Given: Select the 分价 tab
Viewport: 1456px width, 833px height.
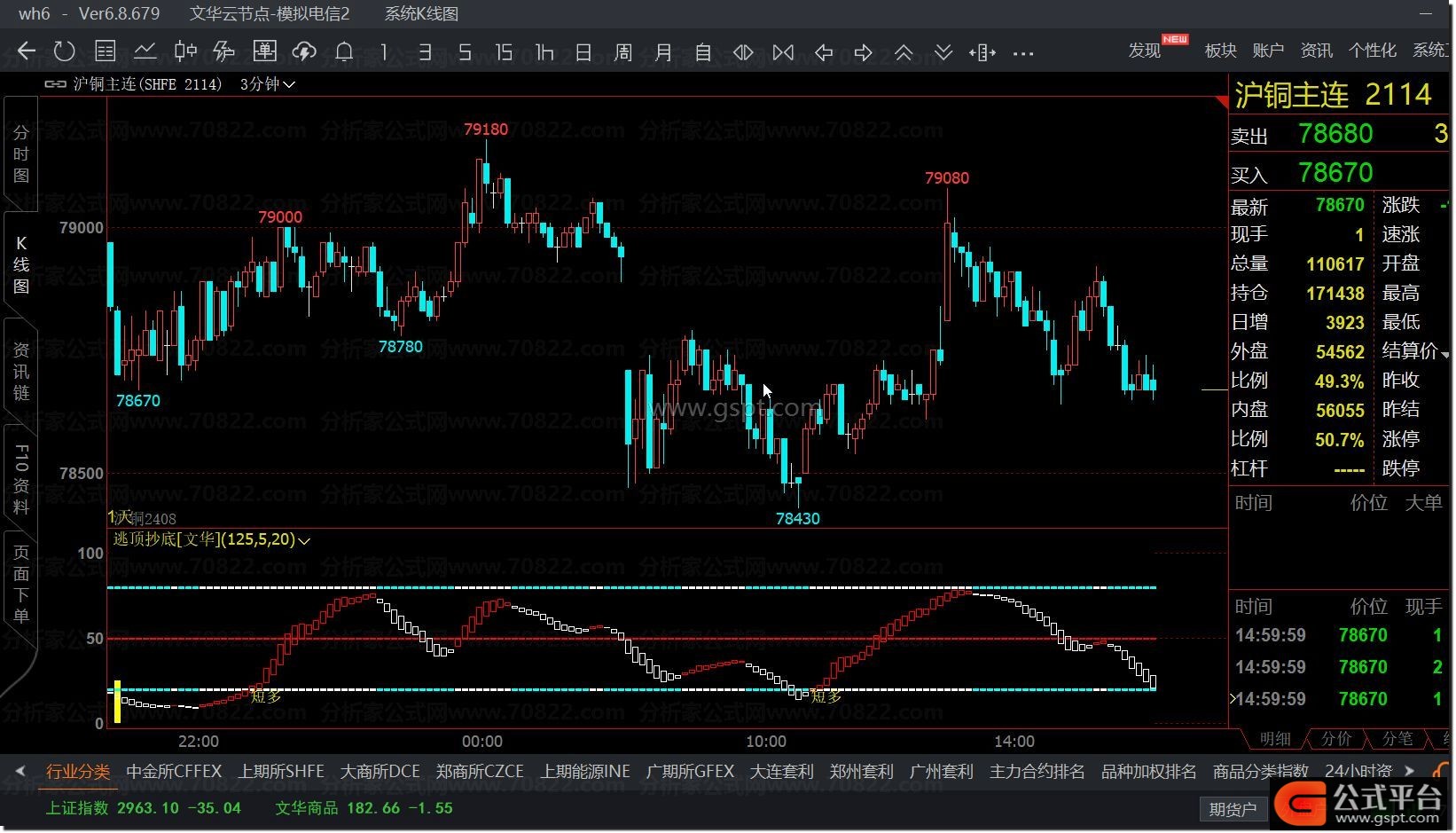Looking at the screenshot, I should pos(1336,738).
